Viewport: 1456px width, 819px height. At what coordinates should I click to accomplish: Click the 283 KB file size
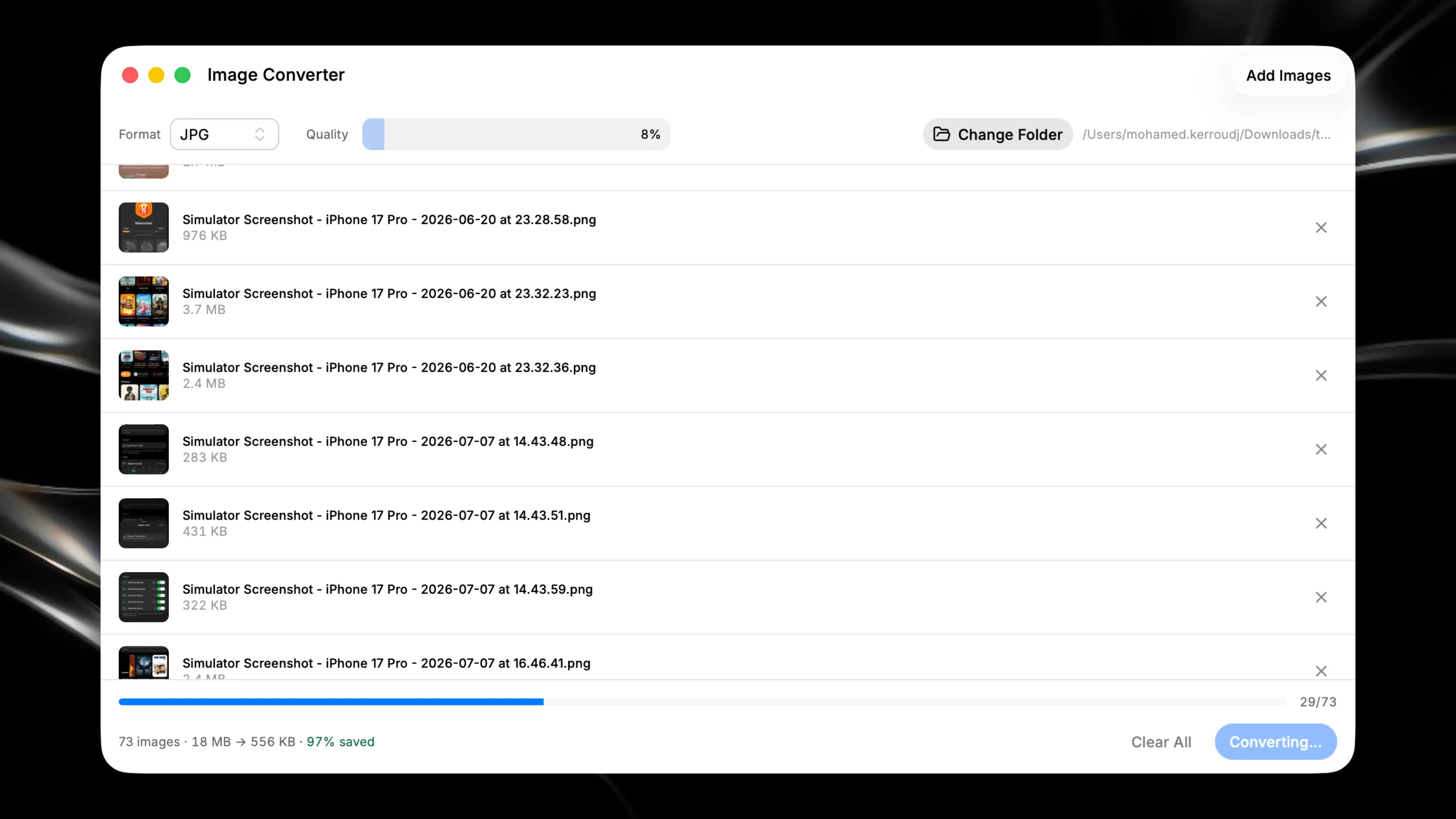click(x=205, y=457)
